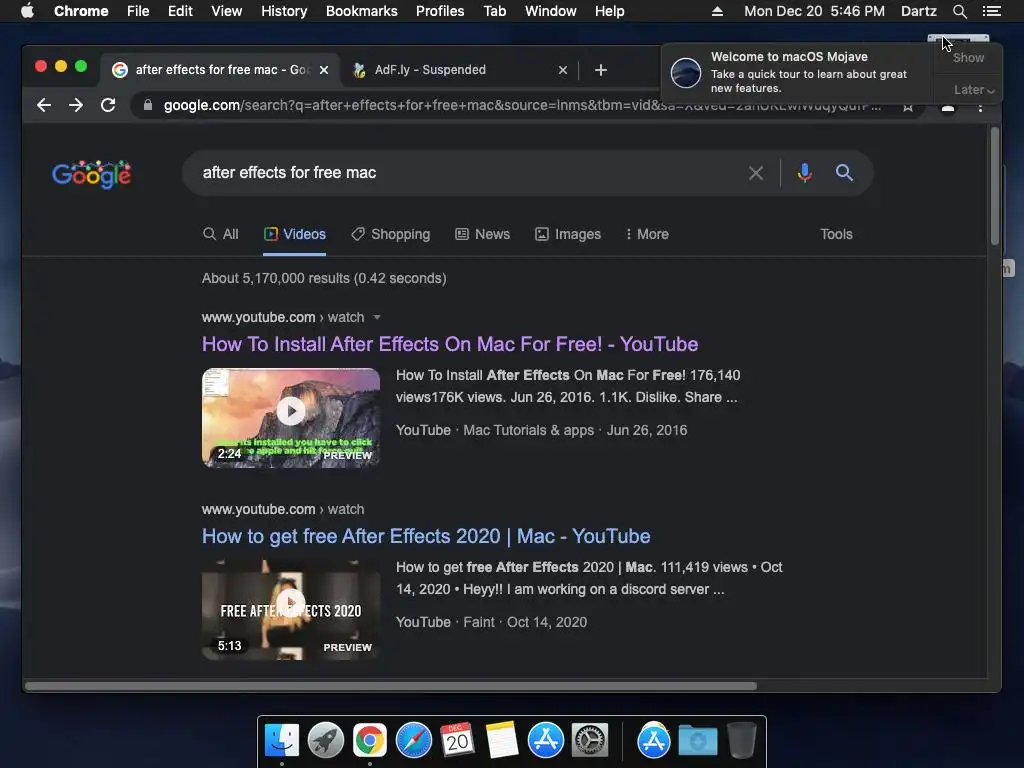The height and width of the screenshot is (768, 1024).
Task: Open Safari from the Dock
Action: tap(414, 741)
